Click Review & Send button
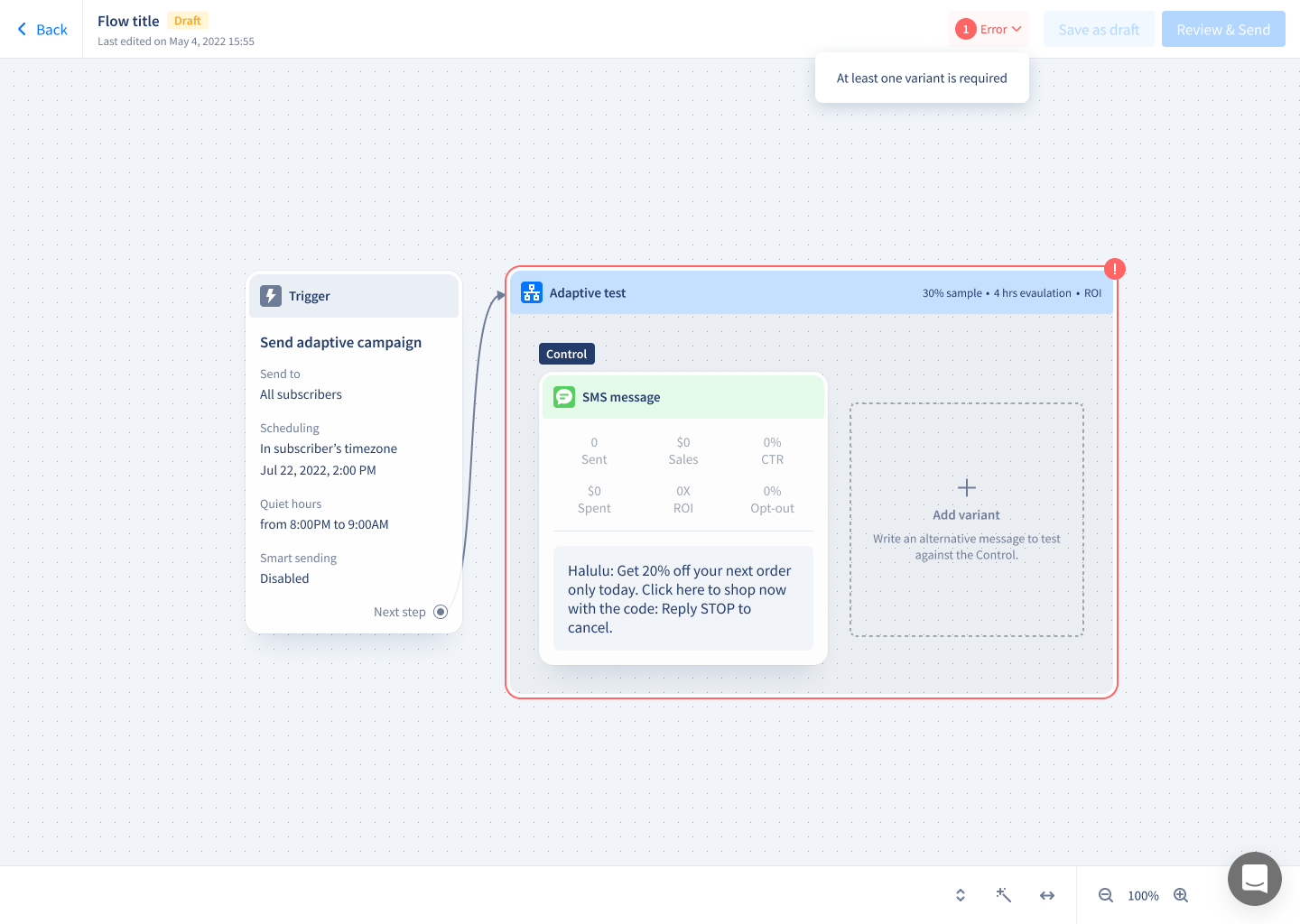Image resolution: width=1300 pixels, height=924 pixels. pyautogui.click(x=1223, y=30)
